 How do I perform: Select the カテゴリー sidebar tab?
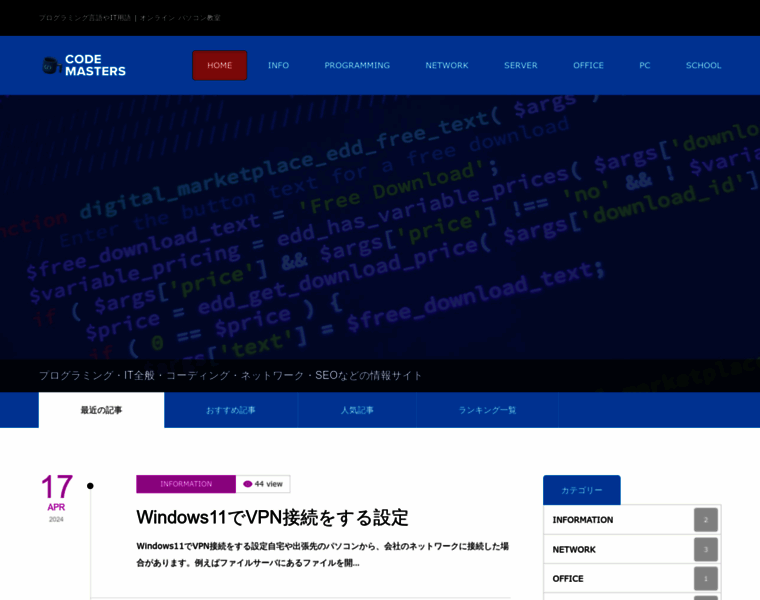pos(582,490)
